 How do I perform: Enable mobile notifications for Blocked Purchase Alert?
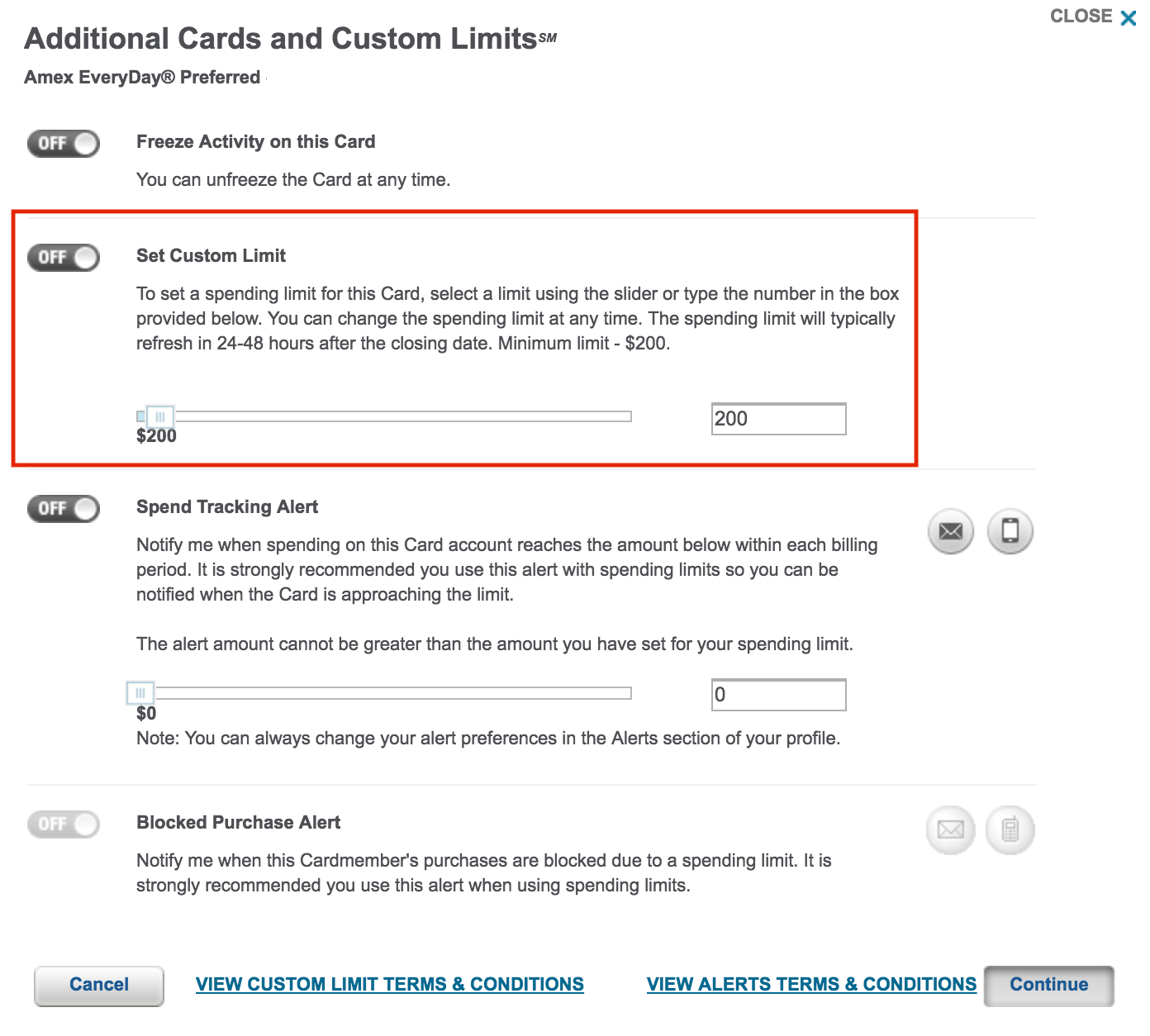(x=1009, y=829)
